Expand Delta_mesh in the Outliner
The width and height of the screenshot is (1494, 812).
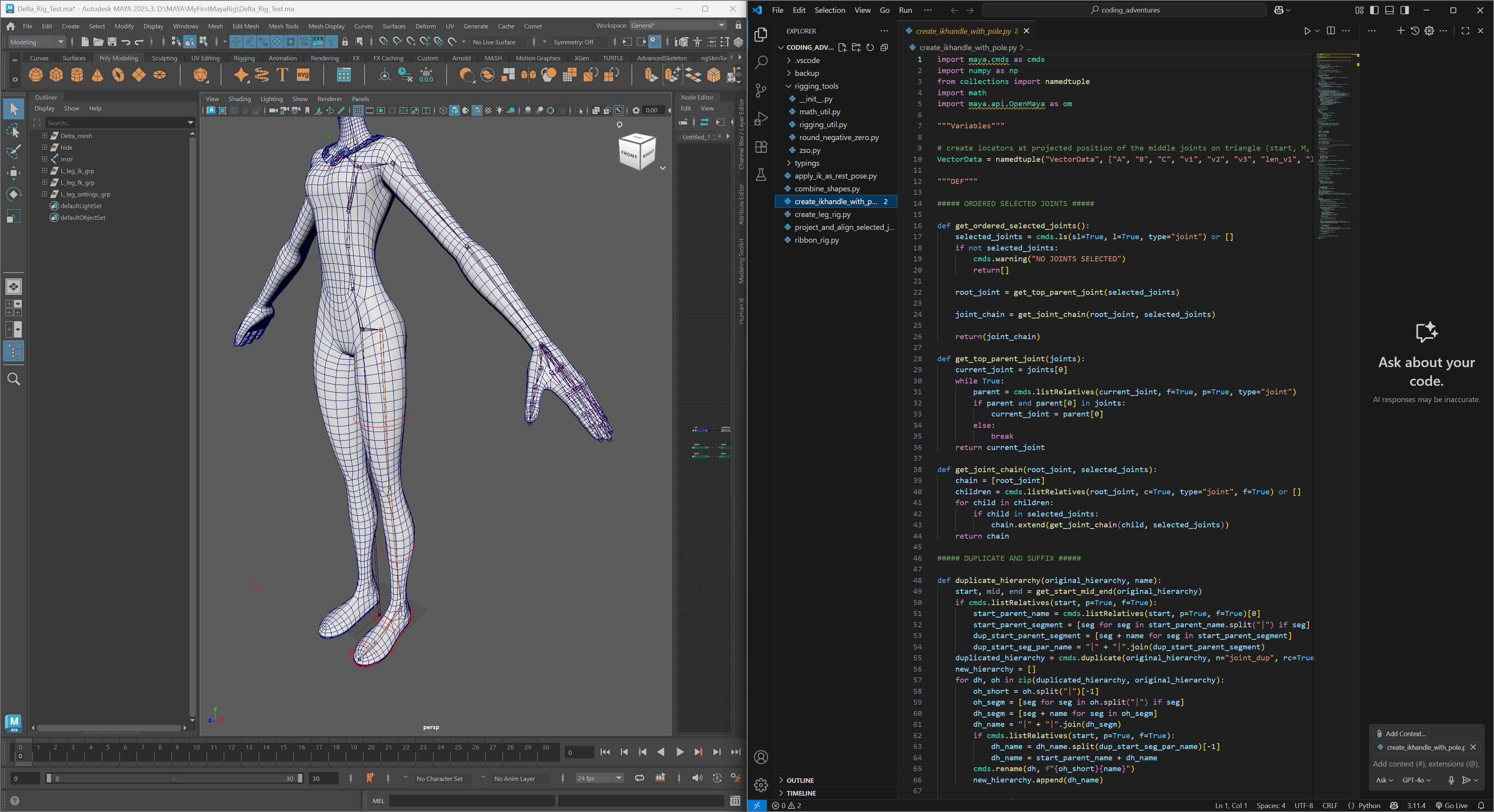coord(44,136)
